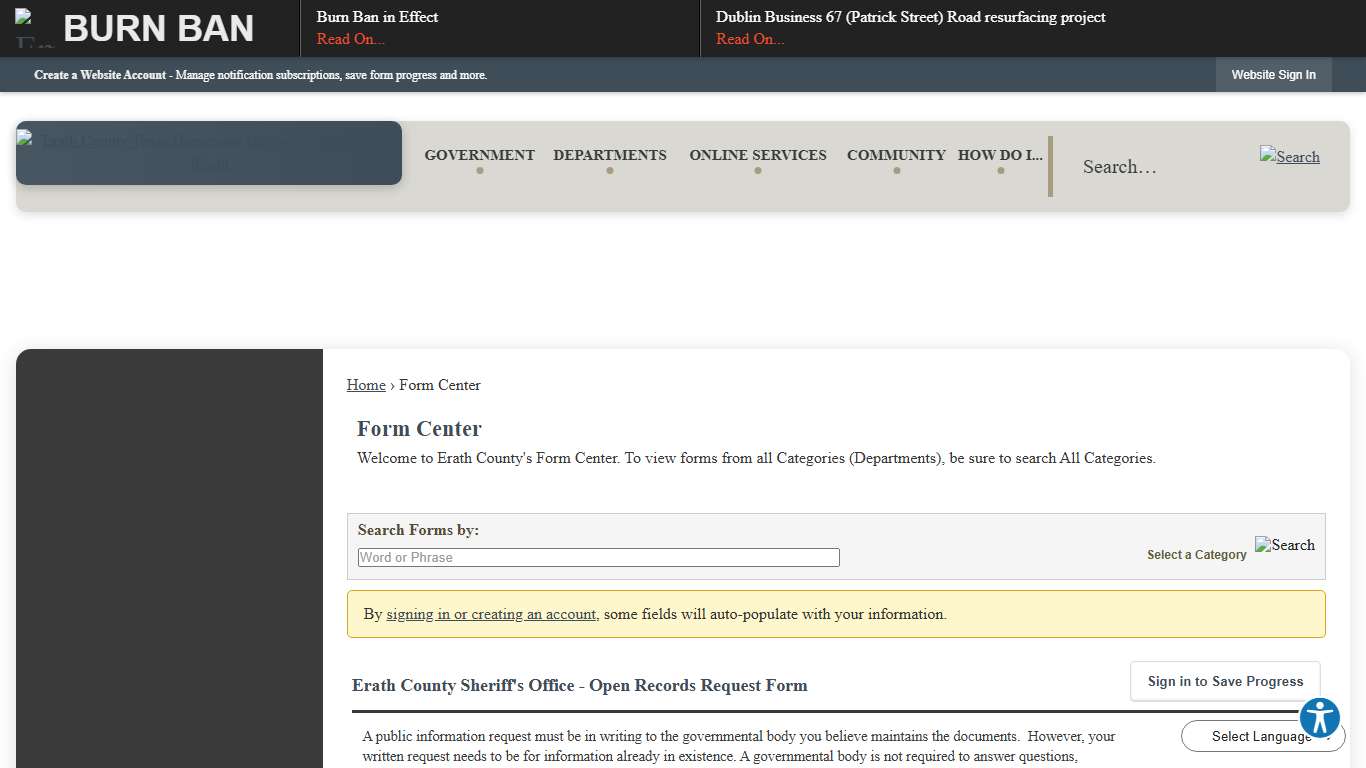Open the Google Translate widget icon
The image size is (1366, 768).
[1263, 736]
